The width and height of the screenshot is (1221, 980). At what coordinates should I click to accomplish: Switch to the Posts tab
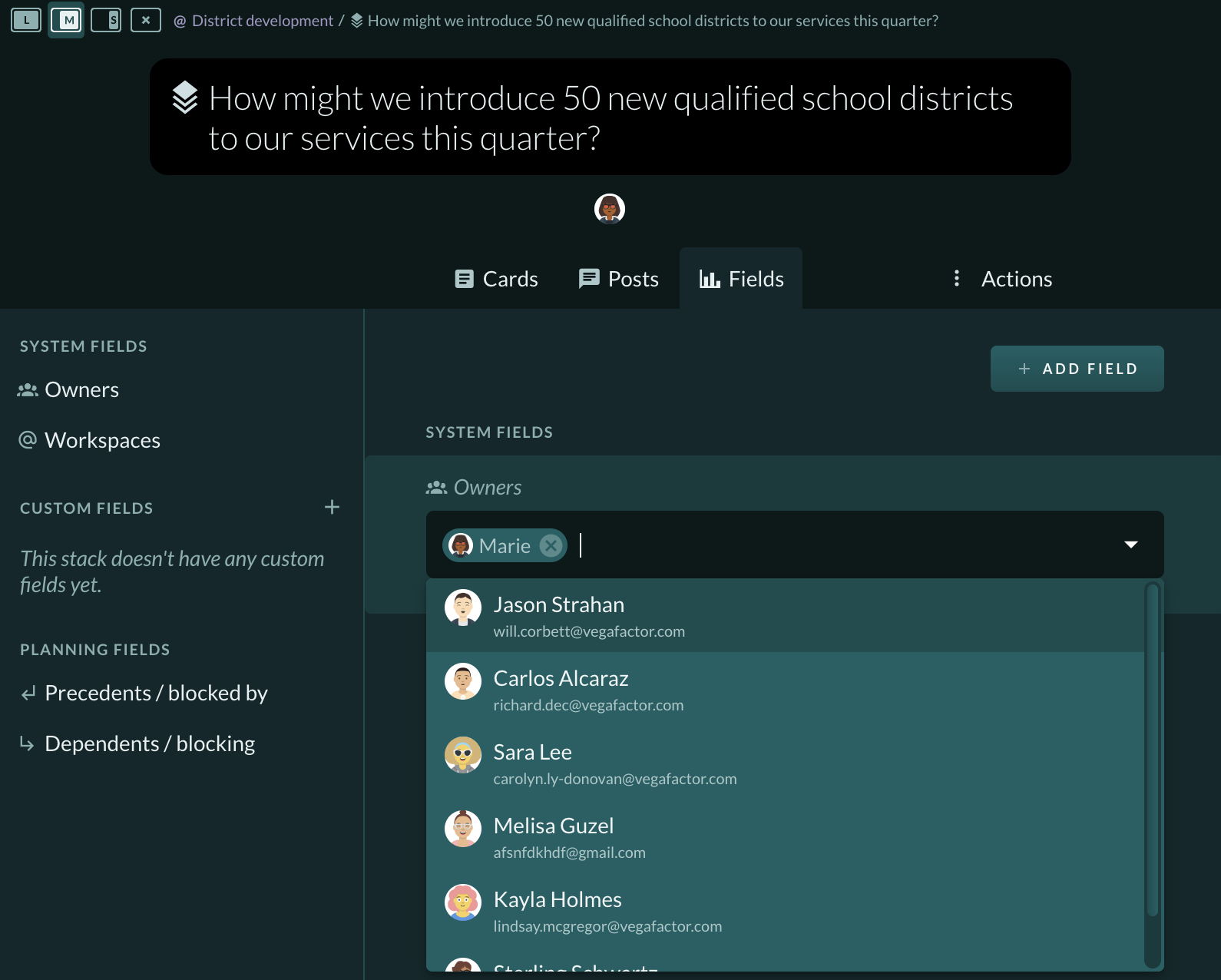(x=619, y=279)
